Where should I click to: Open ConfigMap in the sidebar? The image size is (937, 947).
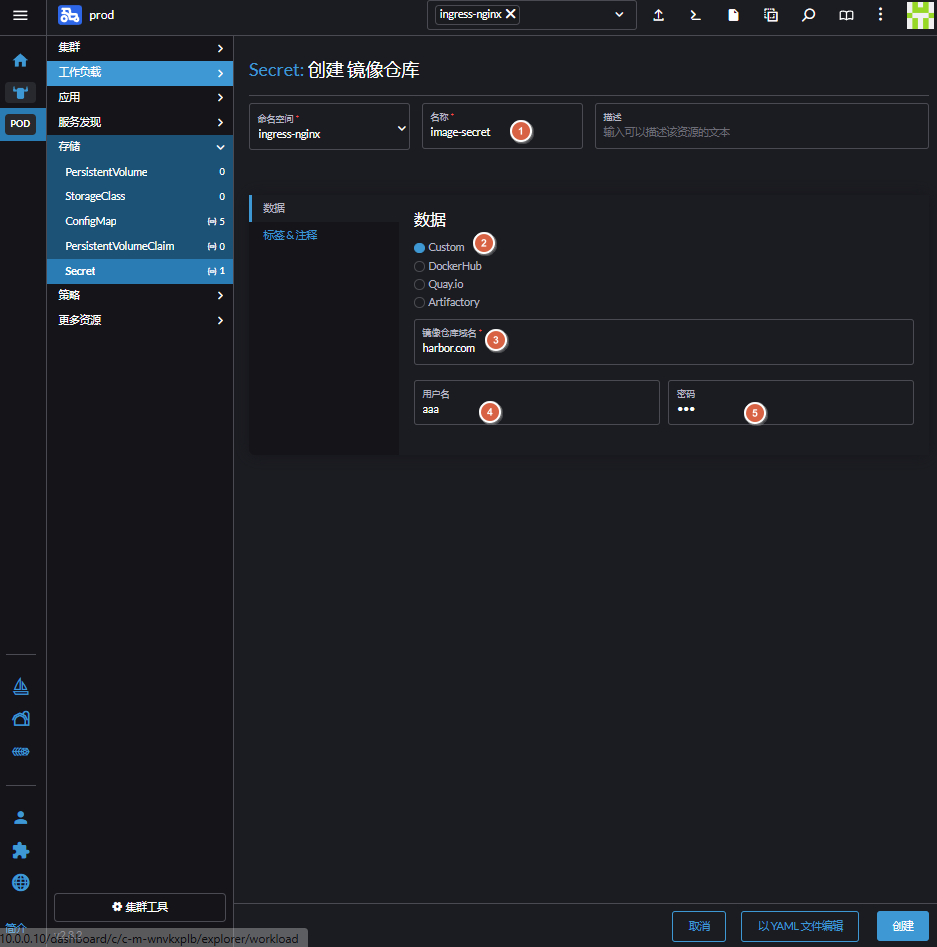(140, 221)
